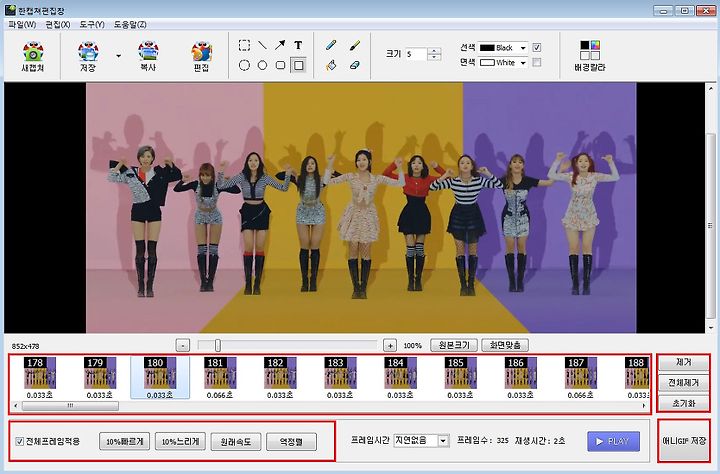Select frame thumbnail 185
This screenshot has height=474, width=720.
coord(461,377)
